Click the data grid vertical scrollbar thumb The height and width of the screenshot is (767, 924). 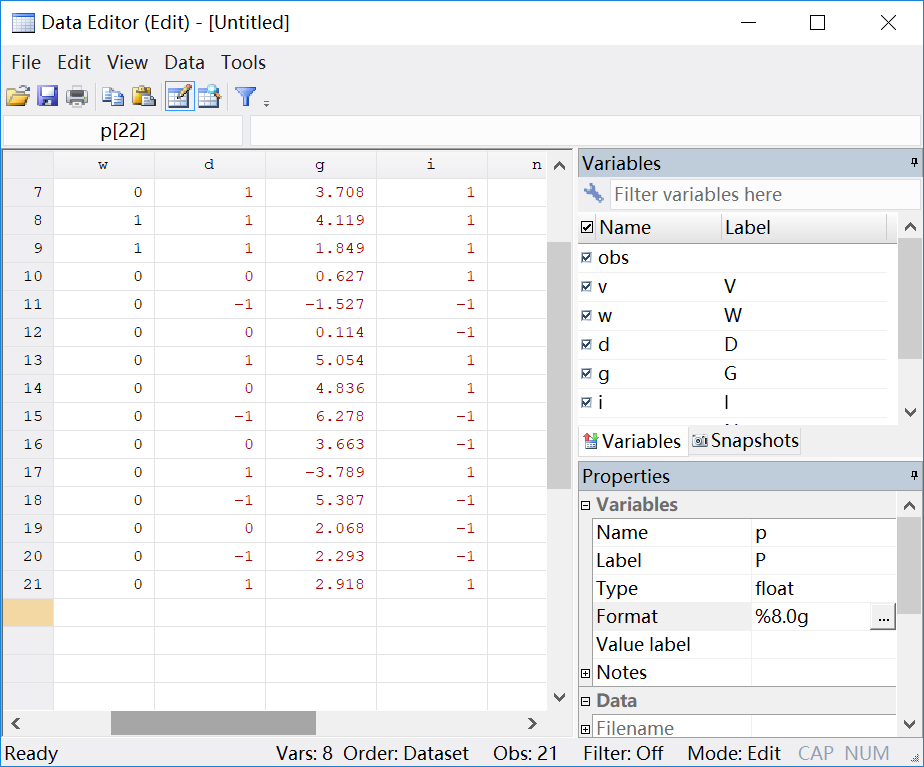coord(559,365)
